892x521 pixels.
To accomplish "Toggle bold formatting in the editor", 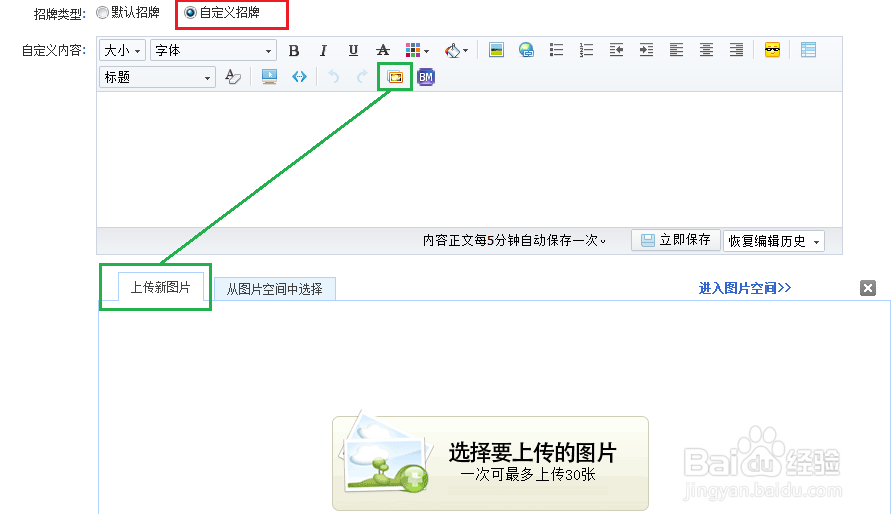I will pyautogui.click(x=294, y=51).
